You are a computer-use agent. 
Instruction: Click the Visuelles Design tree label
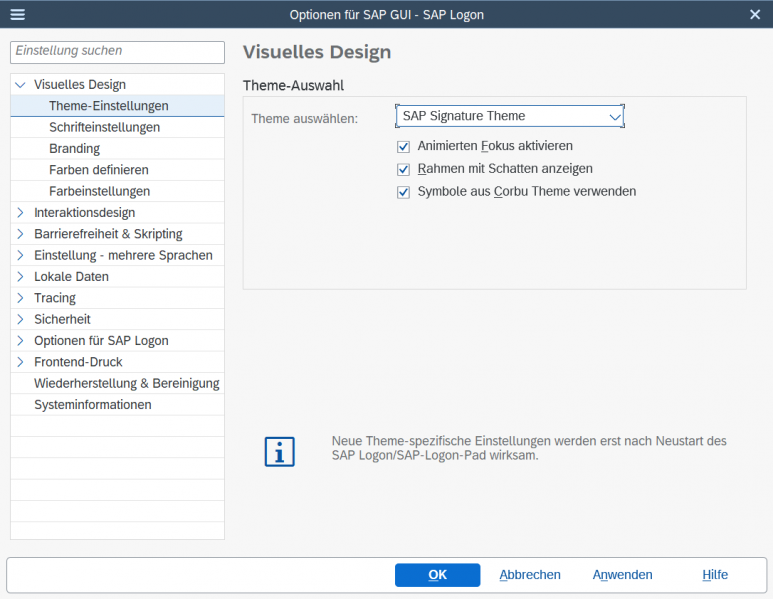click(80, 85)
